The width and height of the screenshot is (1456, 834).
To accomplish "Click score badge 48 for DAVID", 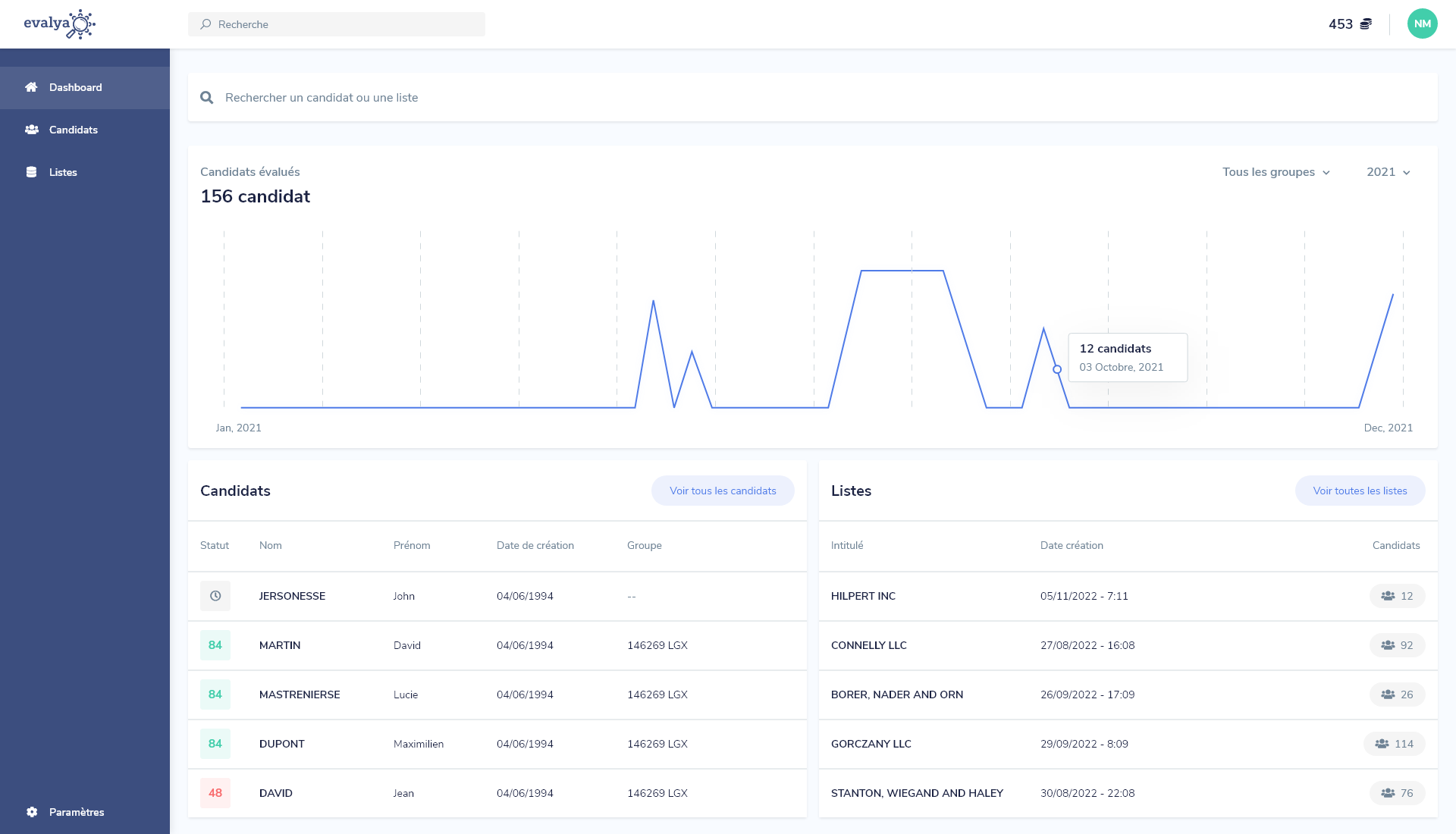I will coord(215,793).
